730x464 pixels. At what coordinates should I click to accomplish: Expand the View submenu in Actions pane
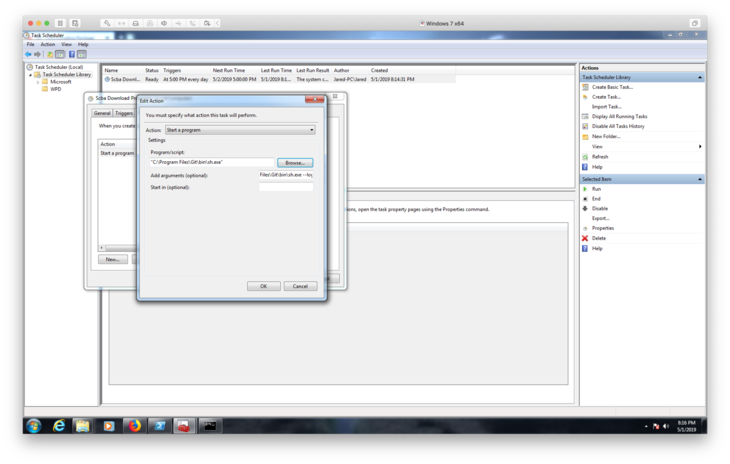click(700, 147)
